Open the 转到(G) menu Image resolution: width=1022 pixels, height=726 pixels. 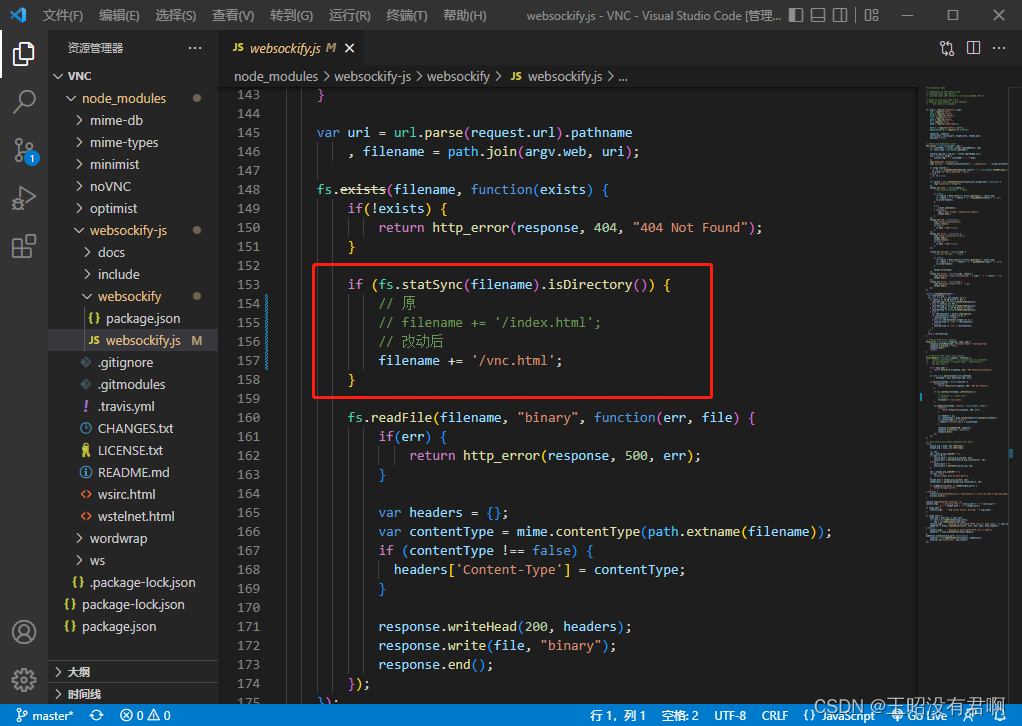(x=291, y=15)
